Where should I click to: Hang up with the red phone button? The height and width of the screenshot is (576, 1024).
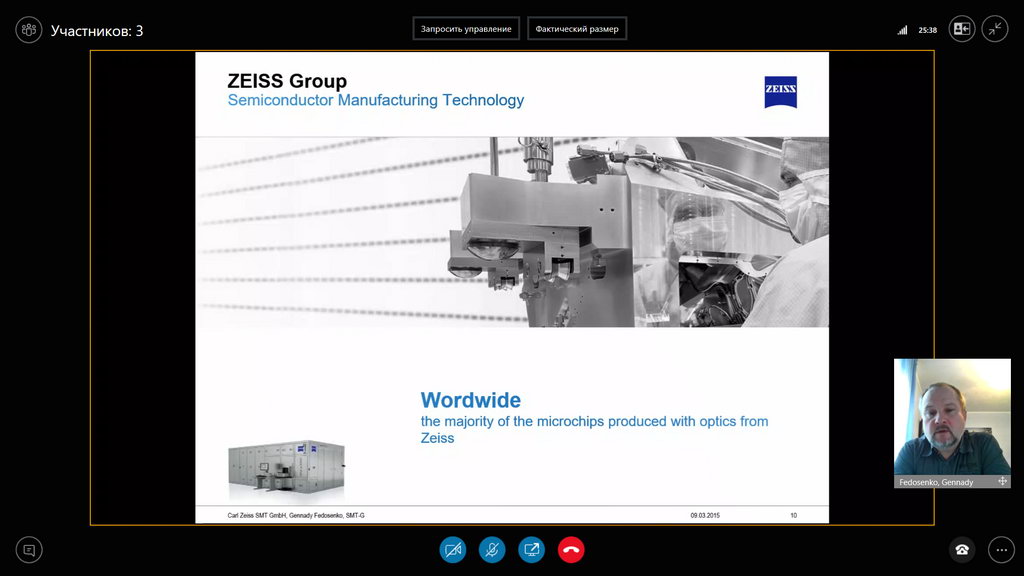(571, 549)
